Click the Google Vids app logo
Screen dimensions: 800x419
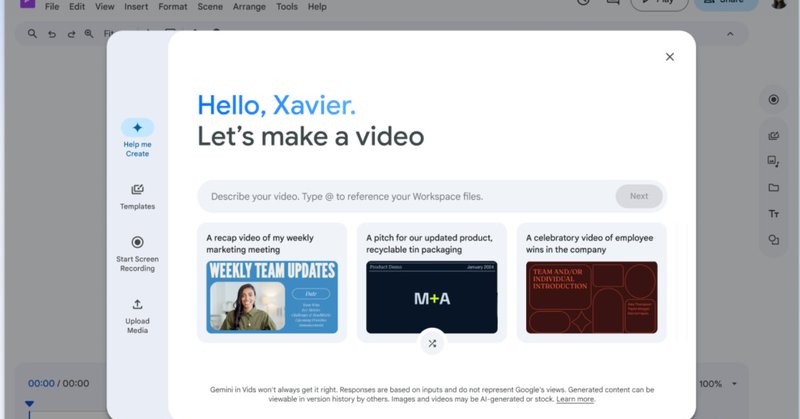[x=27, y=3]
